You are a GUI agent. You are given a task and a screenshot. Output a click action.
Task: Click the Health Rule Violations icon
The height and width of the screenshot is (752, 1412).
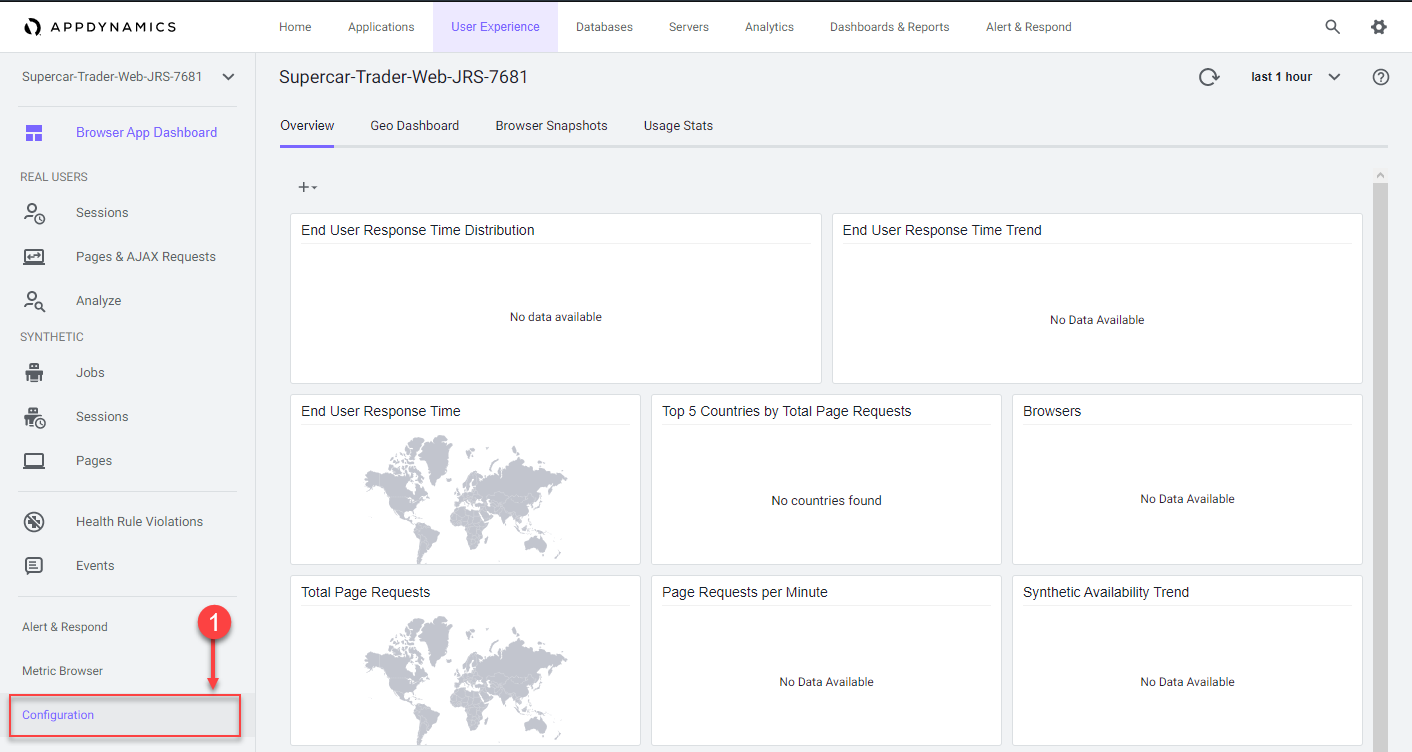[x=35, y=522]
